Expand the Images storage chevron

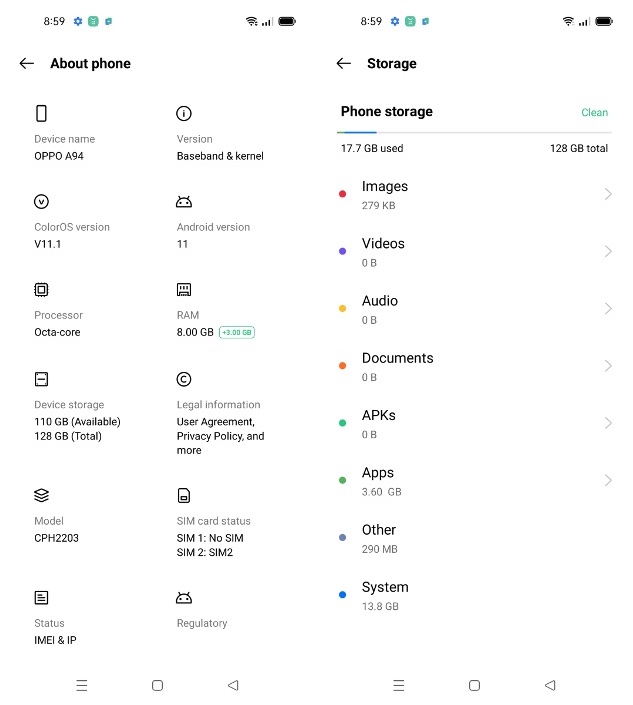(608, 194)
